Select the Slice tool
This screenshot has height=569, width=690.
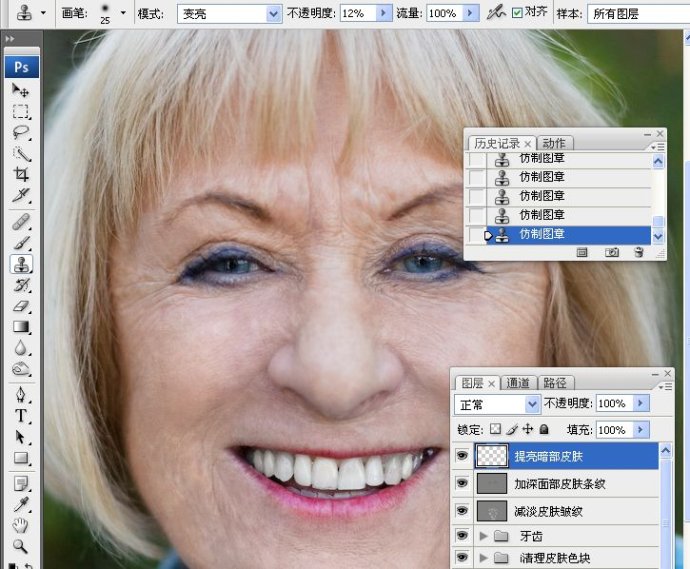coord(20,195)
